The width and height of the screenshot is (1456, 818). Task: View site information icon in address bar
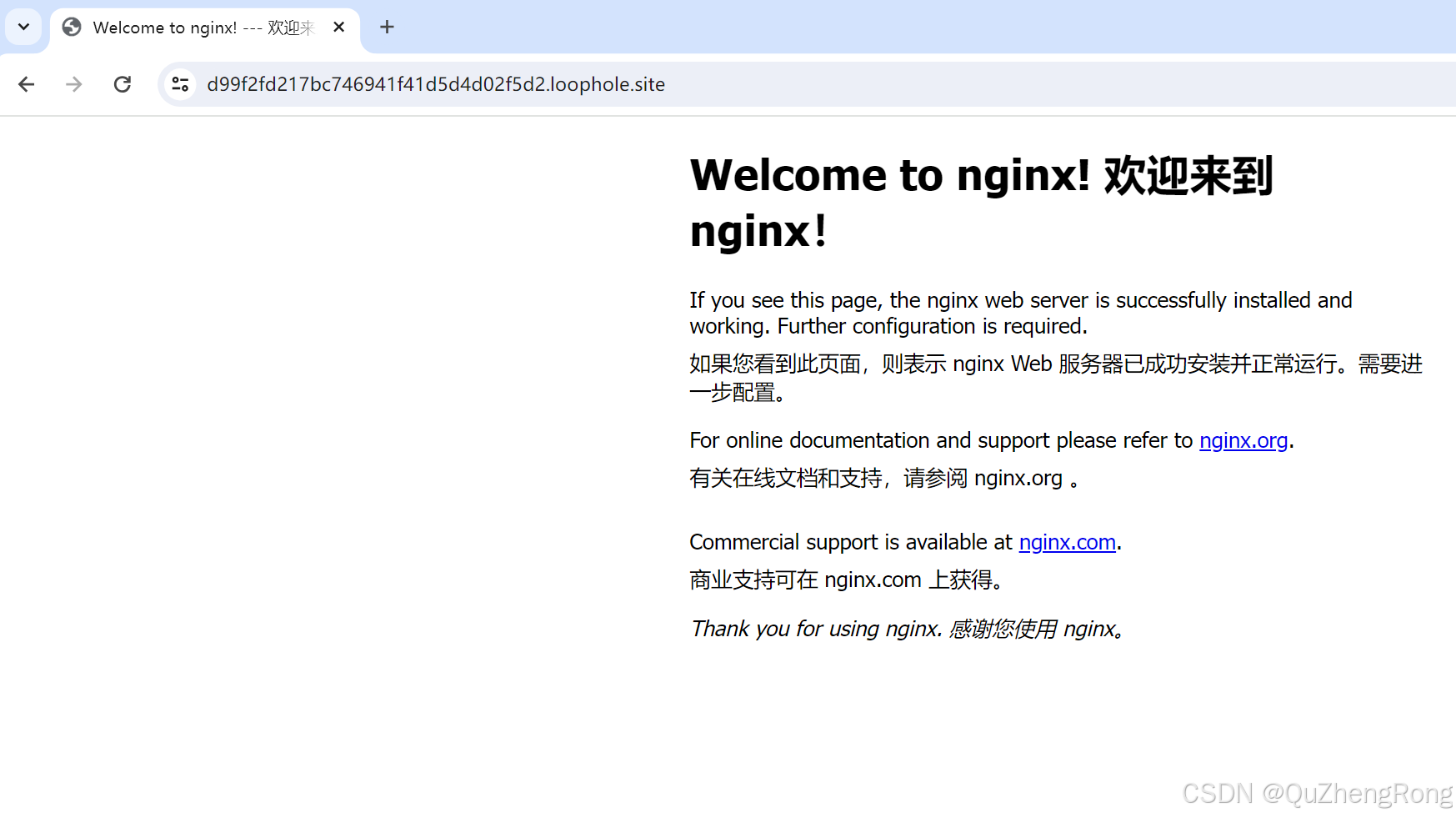180,84
